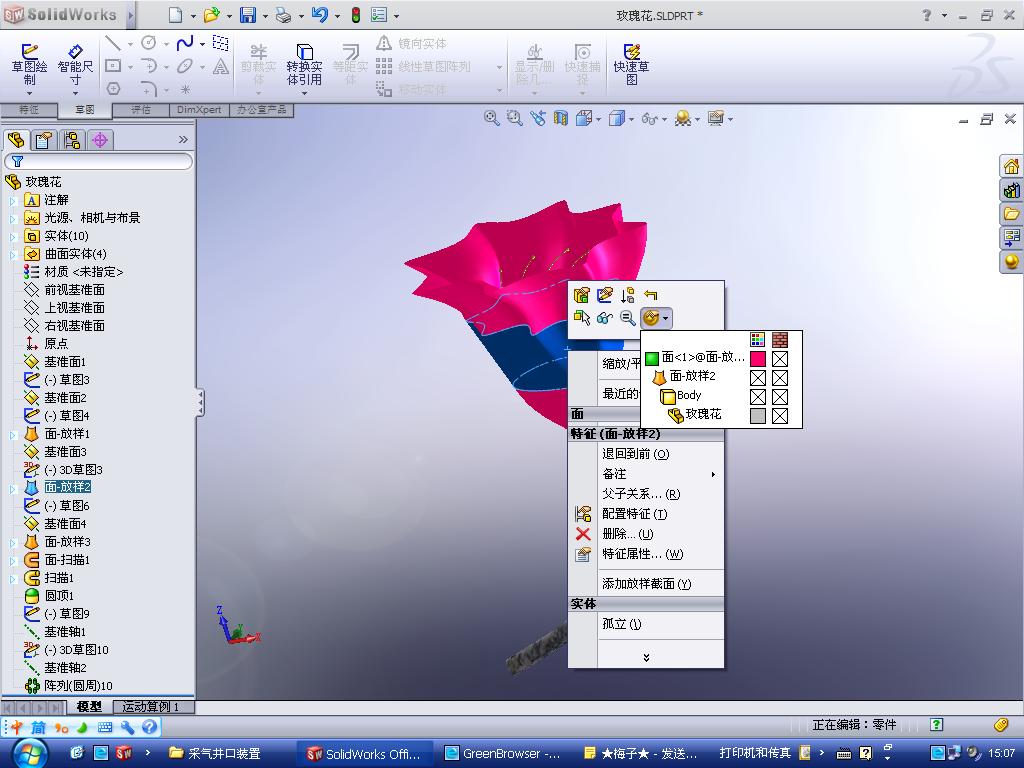
Task: Open the PropertyManager tab icon
Action: tap(44, 139)
